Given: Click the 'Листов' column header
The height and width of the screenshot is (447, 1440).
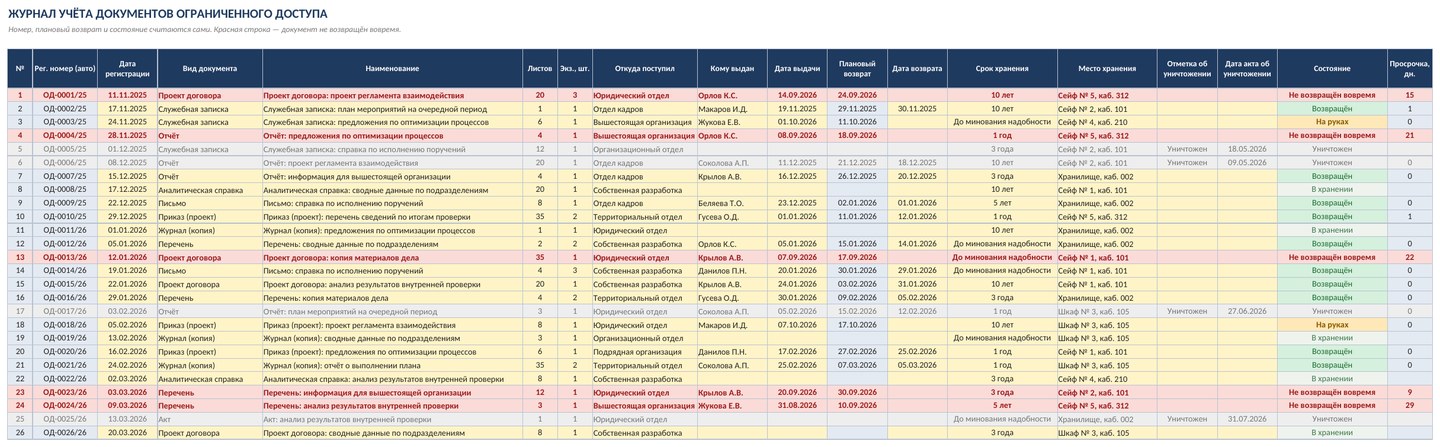Looking at the screenshot, I should [x=539, y=69].
